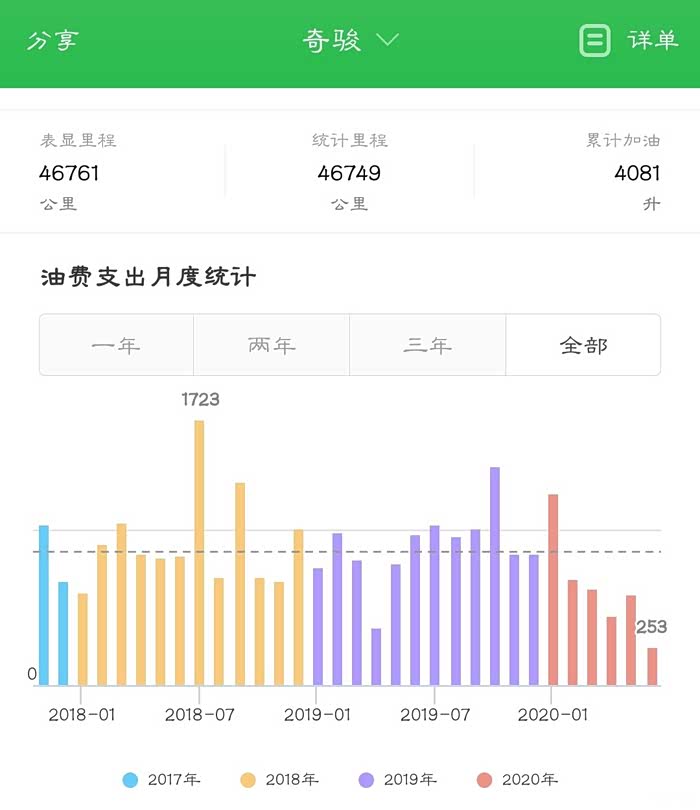The height and width of the screenshot is (810, 700).
Task: Open the 累计加油 4081 stat
Action: [636, 172]
